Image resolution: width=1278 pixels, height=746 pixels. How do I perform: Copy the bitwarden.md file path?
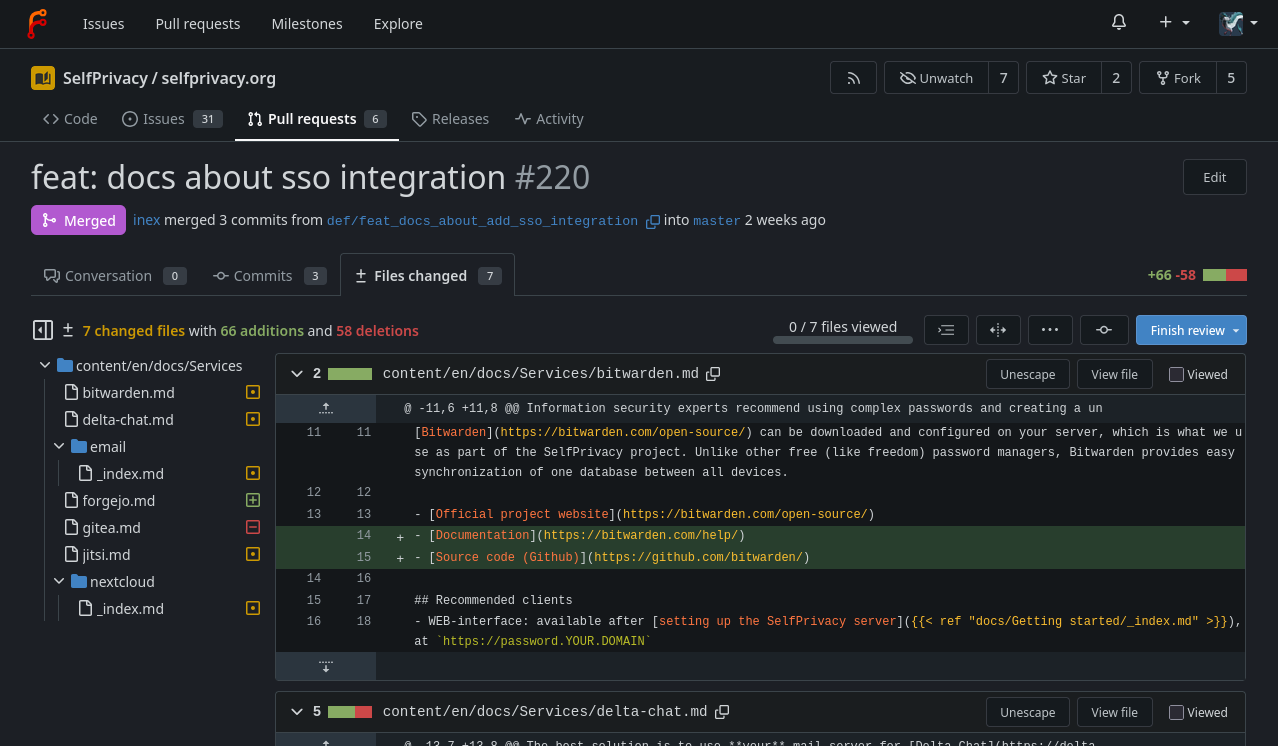click(x=713, y=374)
